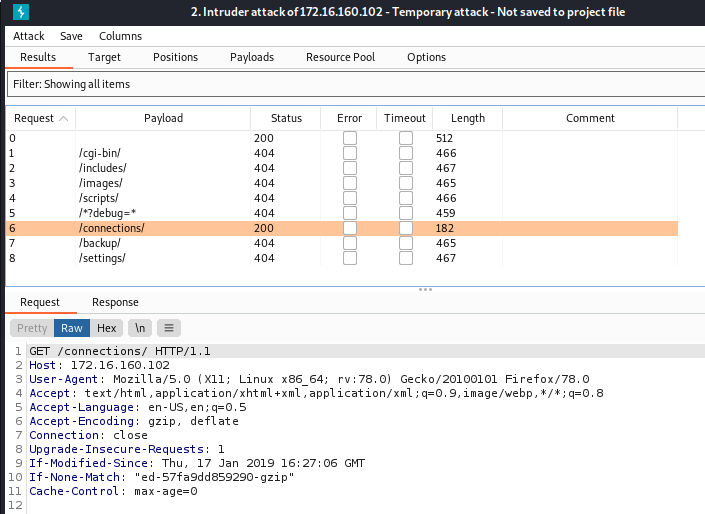
Task: Click the Cache-Control header line
Action: coord(113,491)
